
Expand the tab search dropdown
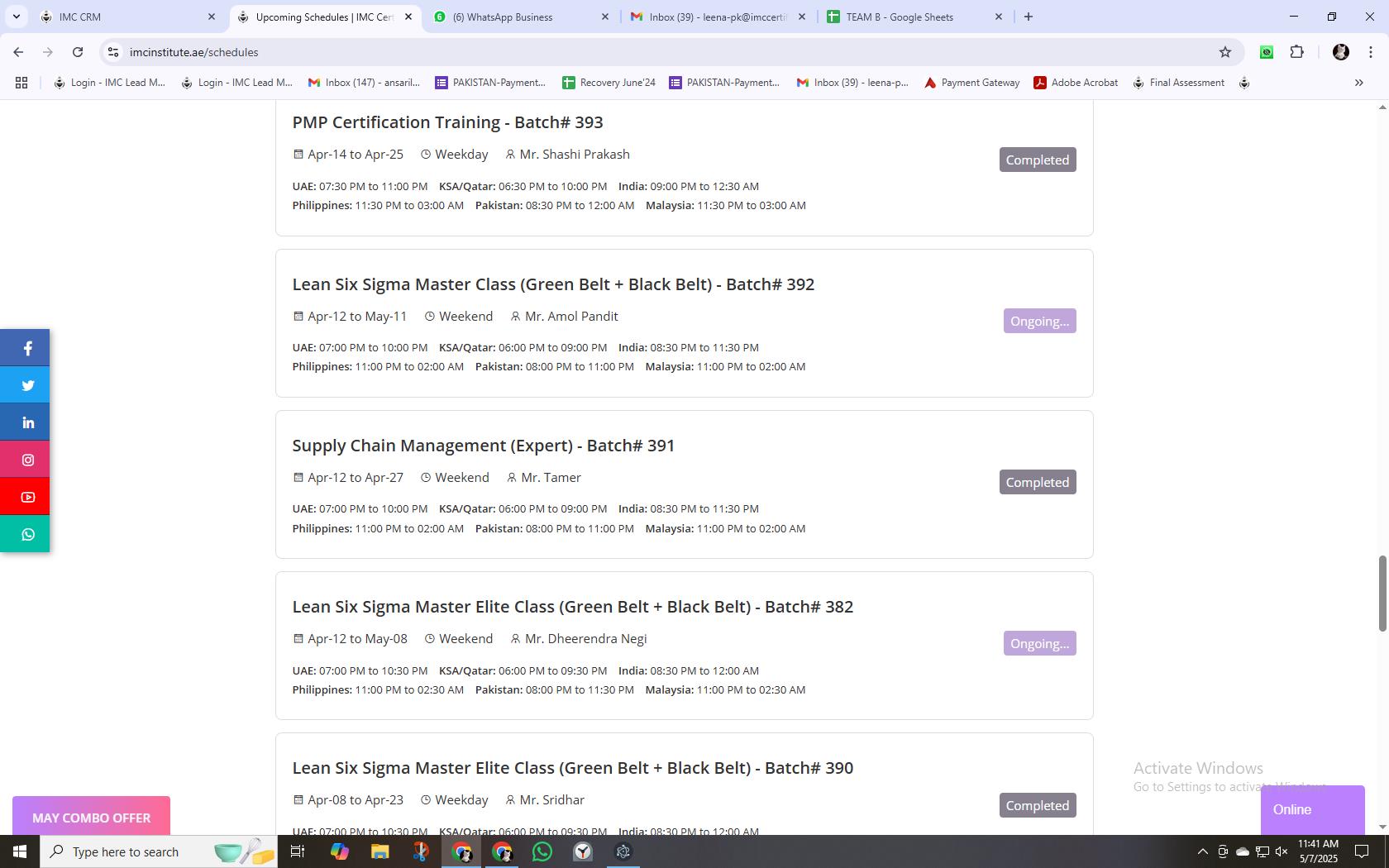click(x=16, y=17)
